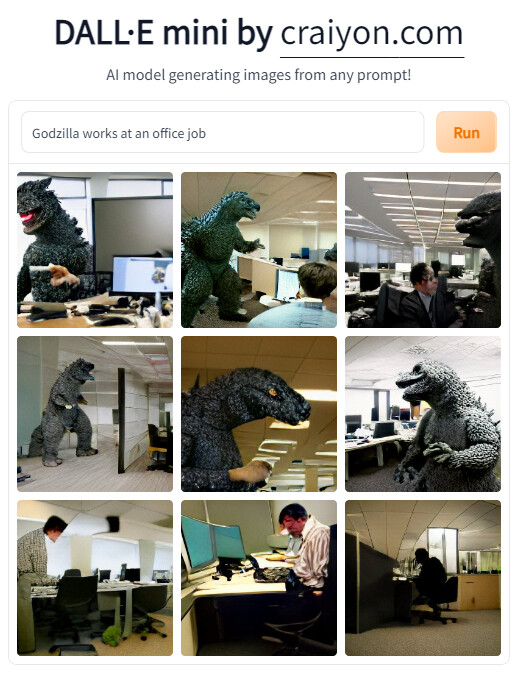Click the yellow chair in the hallway Godzilla image
518x673 pixels.
click(x=158, y=449)
